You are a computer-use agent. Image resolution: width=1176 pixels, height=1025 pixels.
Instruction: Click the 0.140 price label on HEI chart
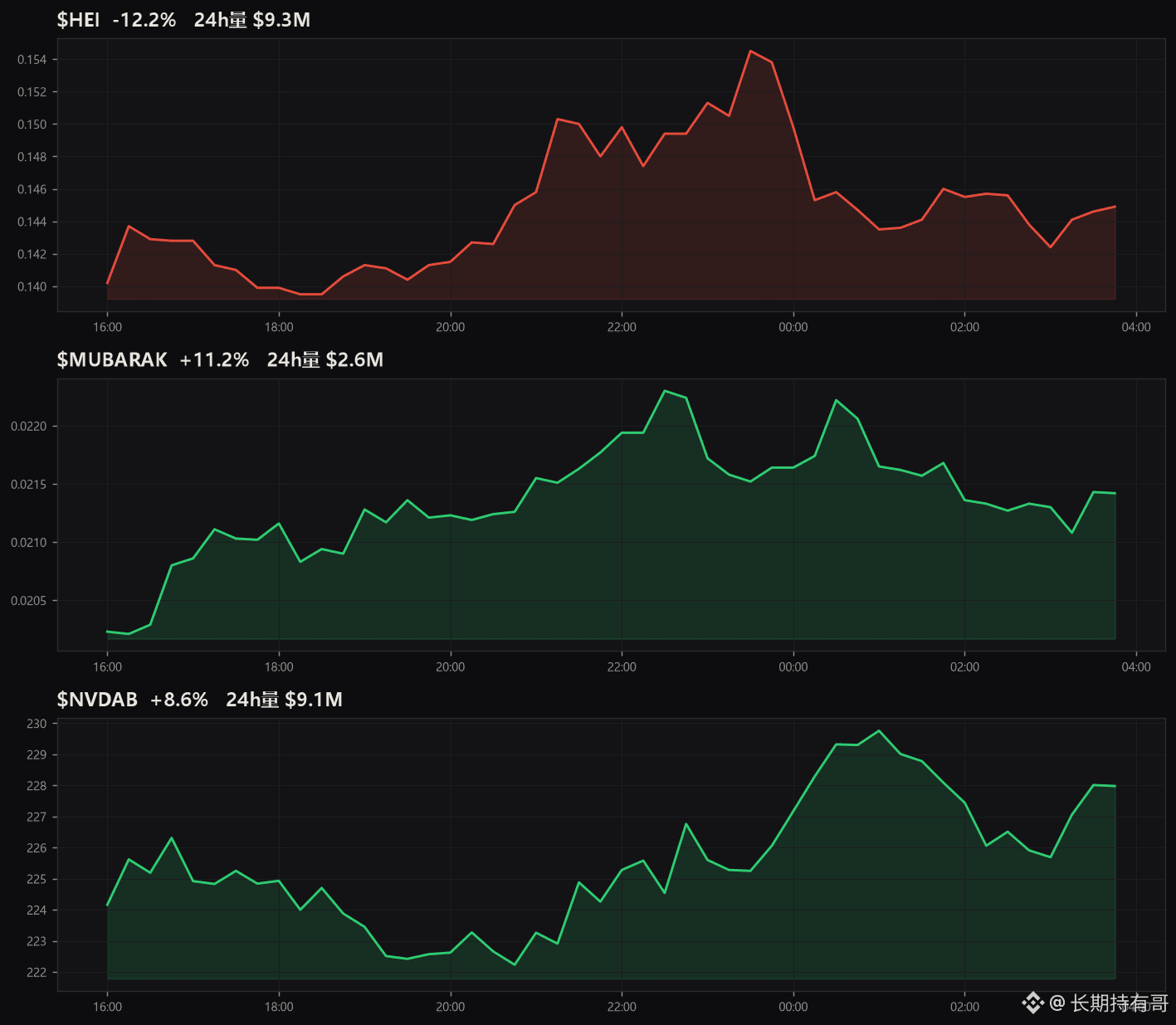click(32, 287)
